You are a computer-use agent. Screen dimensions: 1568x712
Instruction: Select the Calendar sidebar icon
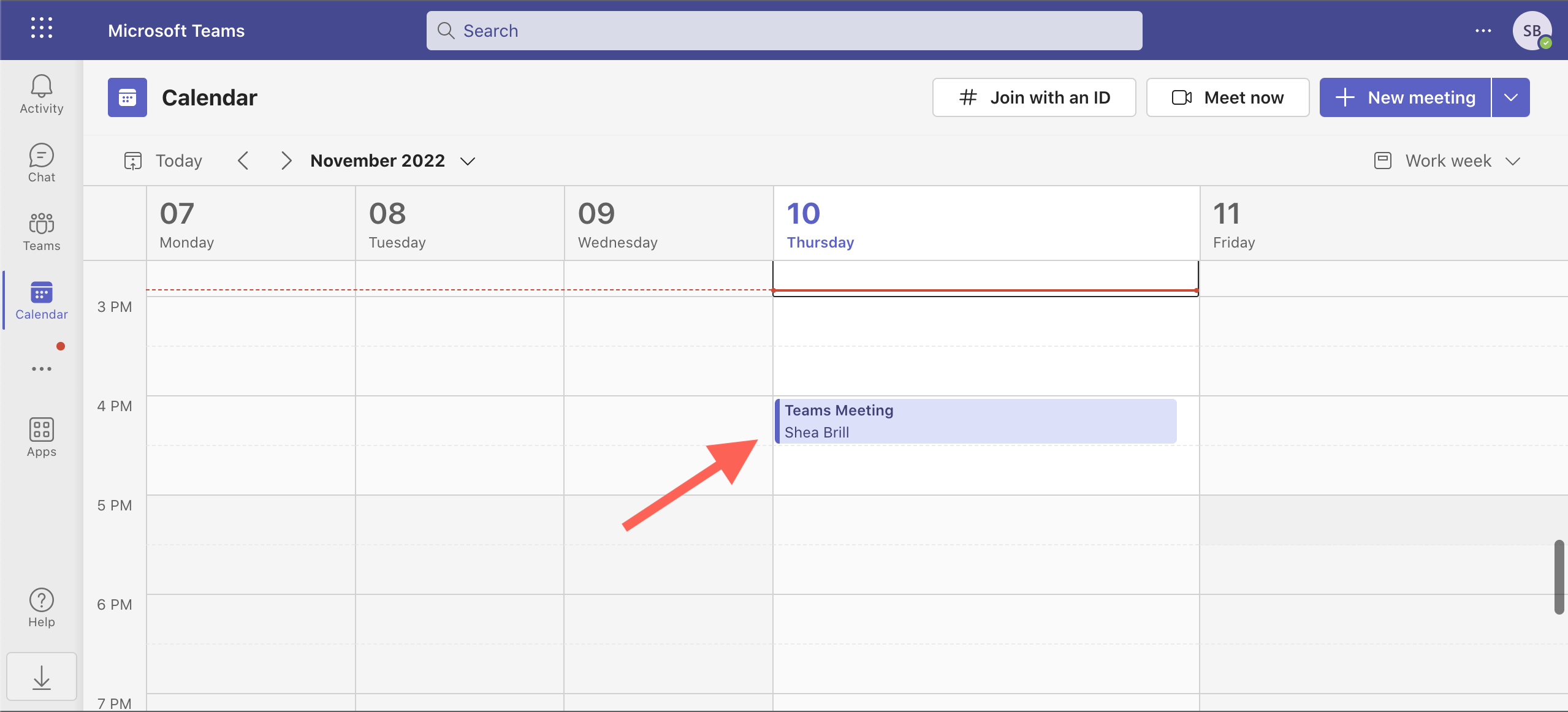click(42, 301)
